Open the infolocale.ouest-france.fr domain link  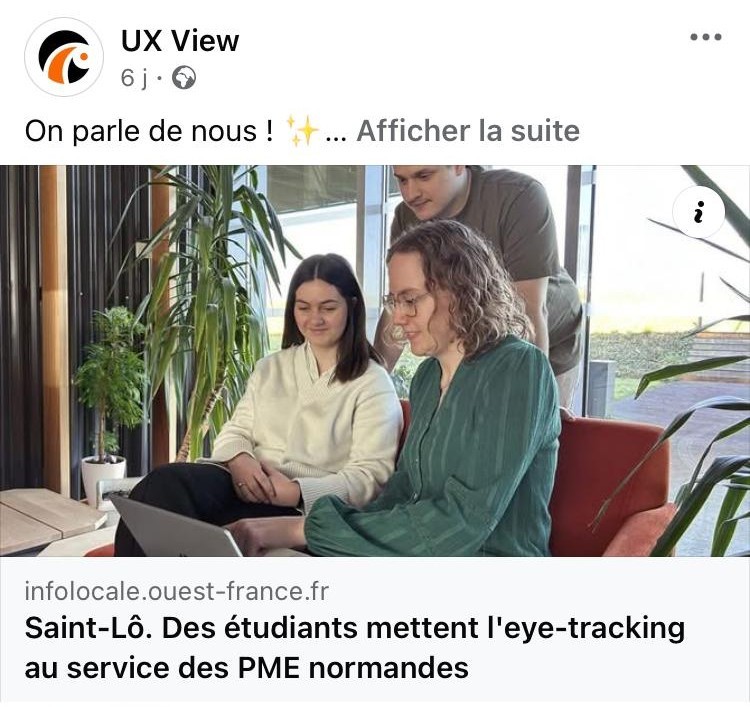pyautogui.click(x=176, y=591)
